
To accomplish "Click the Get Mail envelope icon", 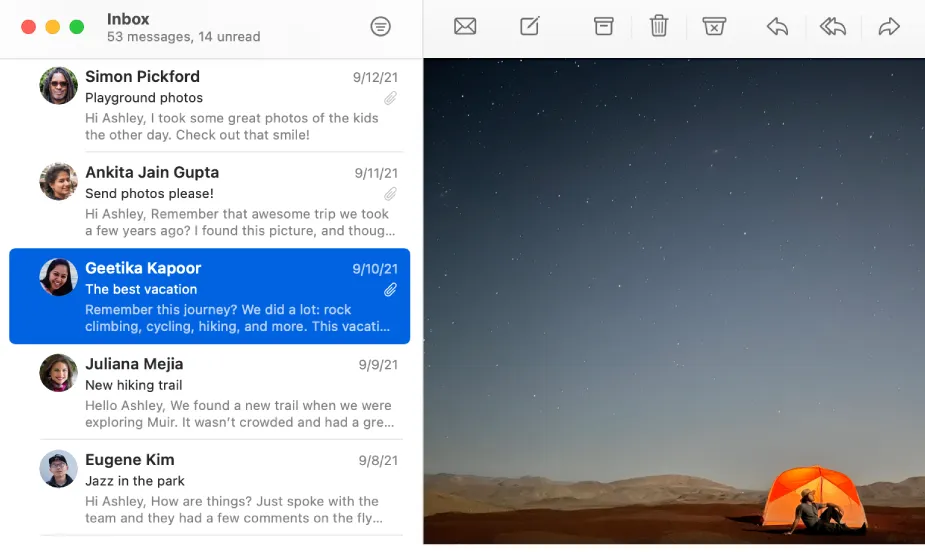I will click(465, 27).
